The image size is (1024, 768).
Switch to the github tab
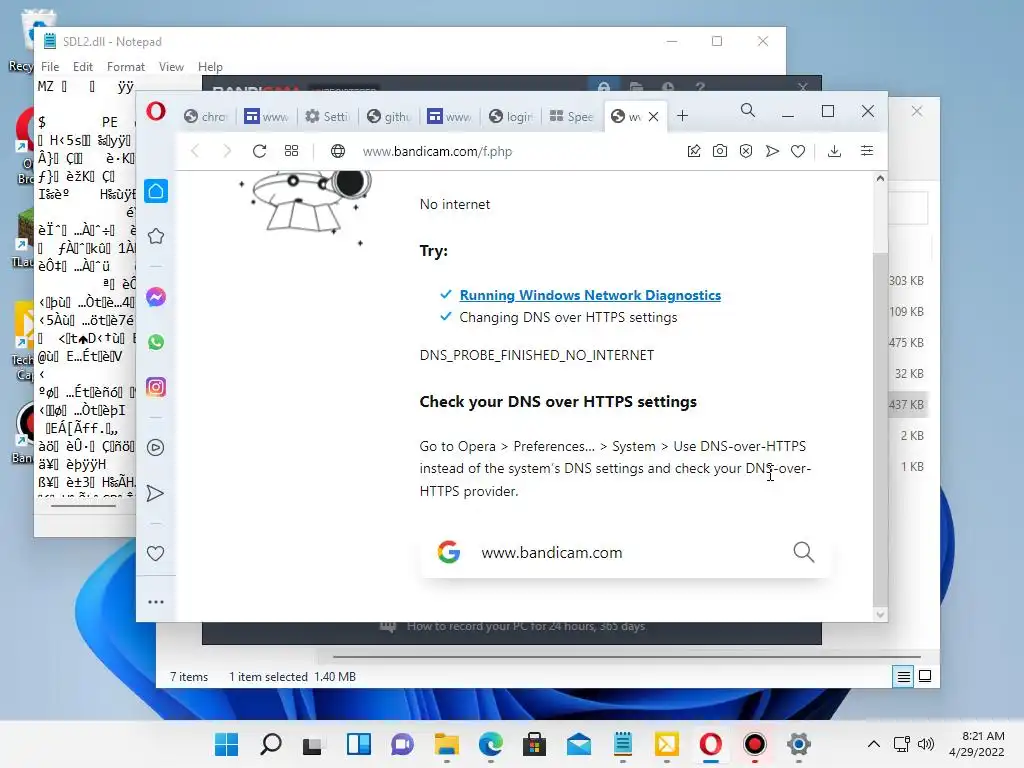tap(389, 116)
